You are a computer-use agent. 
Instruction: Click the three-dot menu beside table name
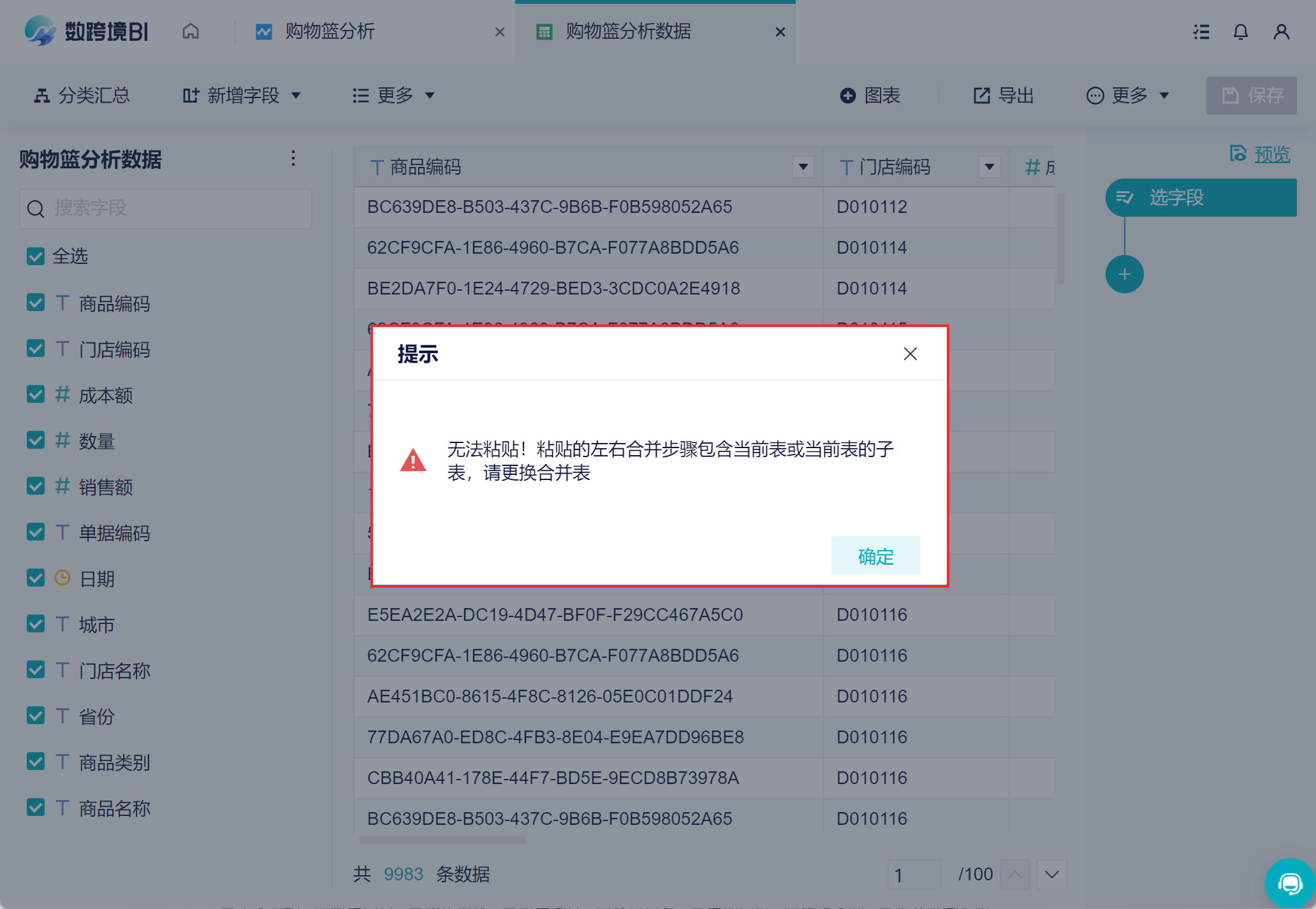(x=293, y=158)
